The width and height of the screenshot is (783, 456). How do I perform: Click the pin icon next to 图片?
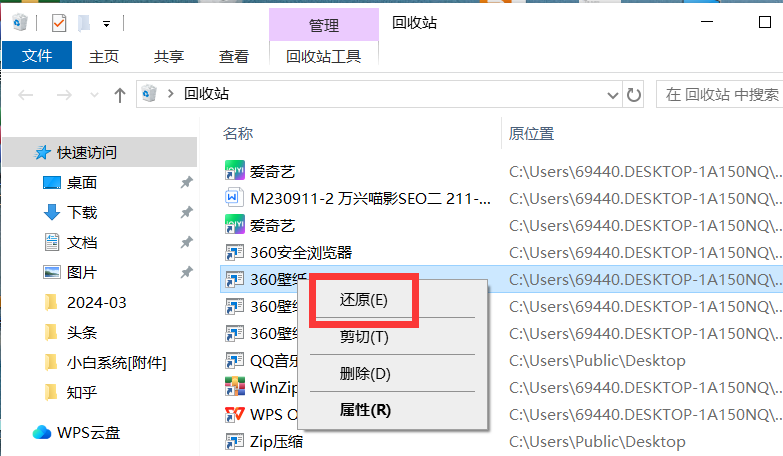tap(186, 272)
